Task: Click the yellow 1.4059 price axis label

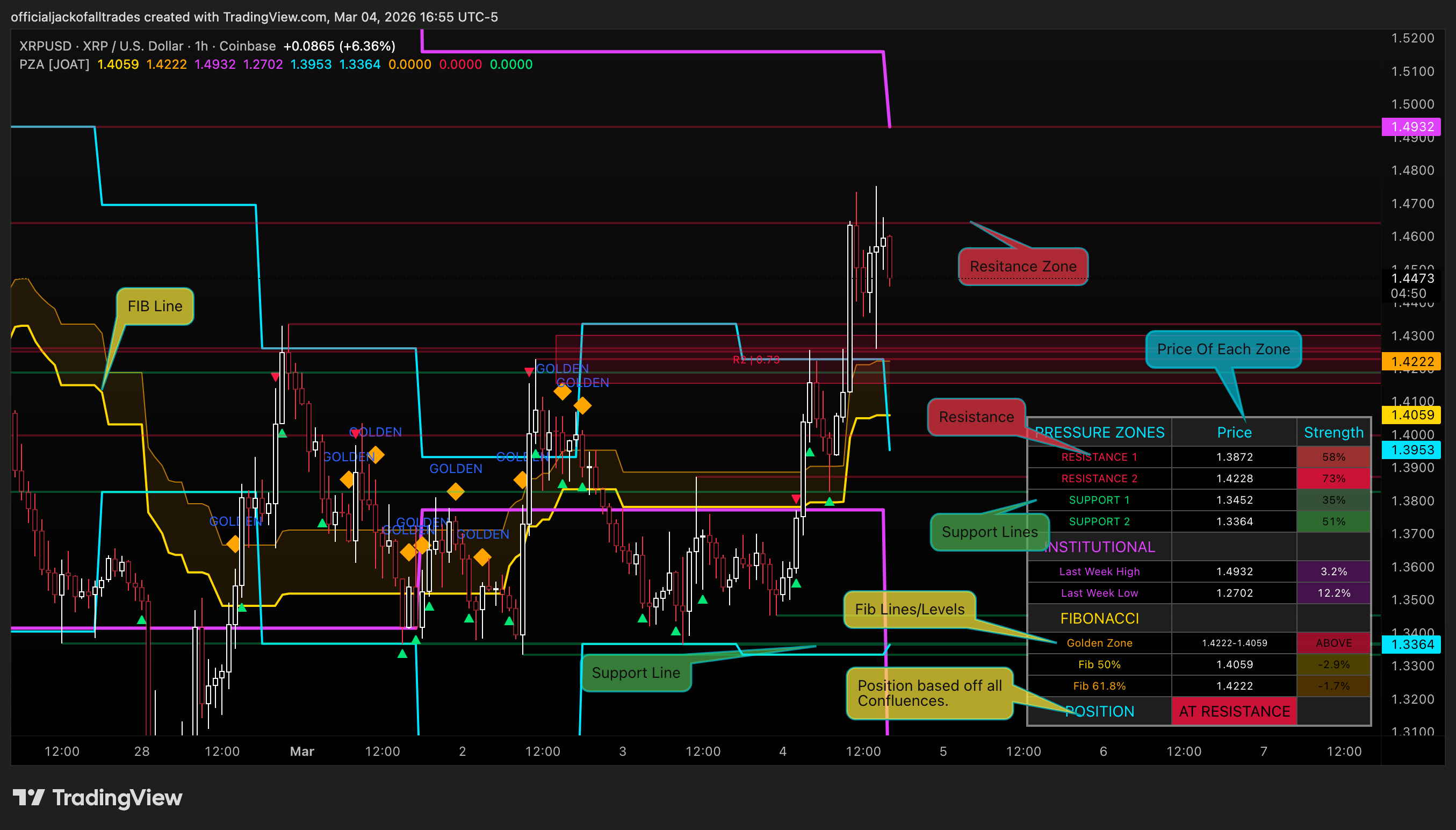Action: pos(1411,415)
